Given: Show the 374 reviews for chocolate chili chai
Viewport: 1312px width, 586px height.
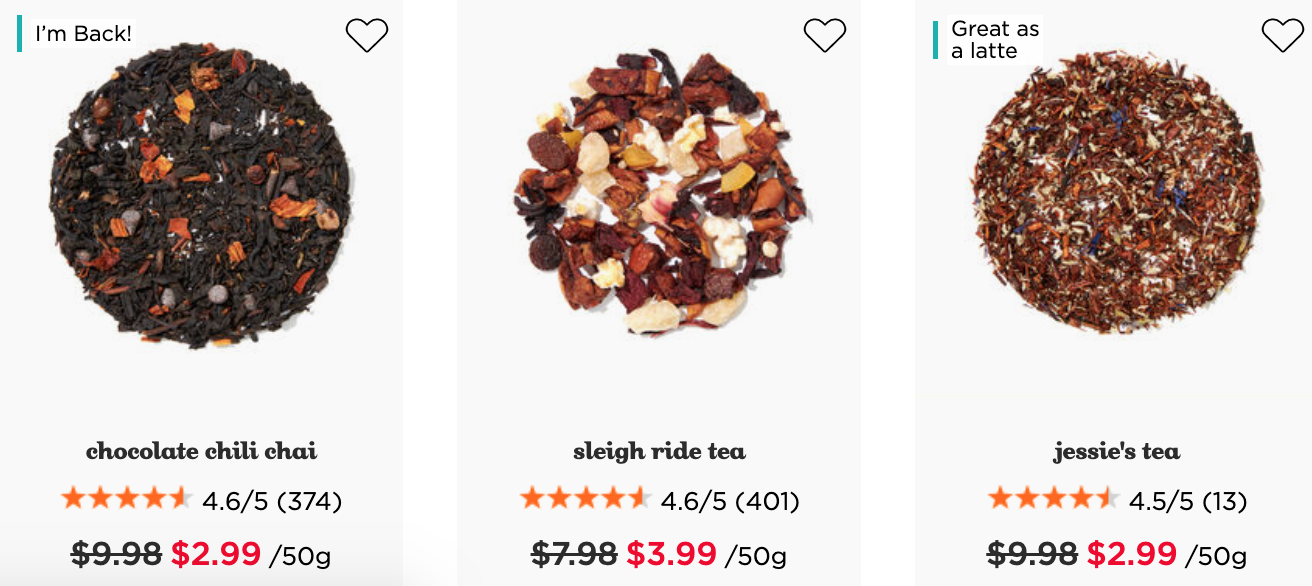Looking at the screenshot, I should coord(309,500).
